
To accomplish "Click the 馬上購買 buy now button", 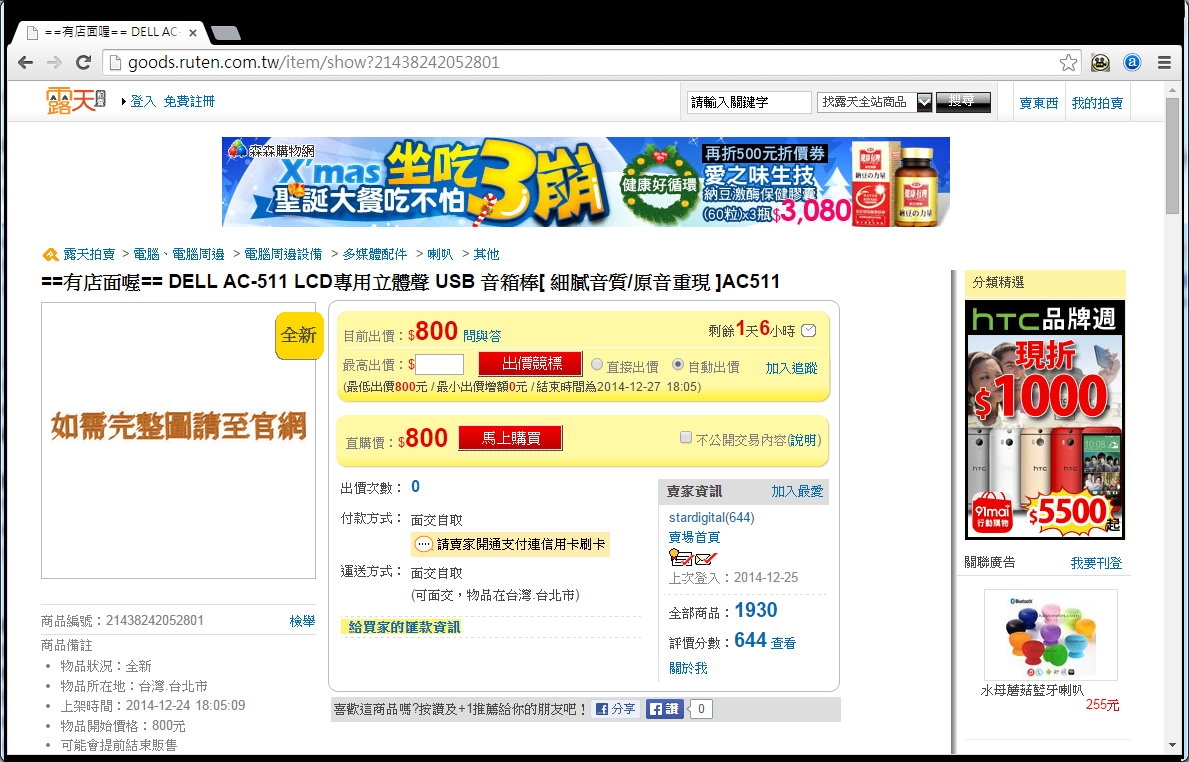I will click(x=510, y=438).
